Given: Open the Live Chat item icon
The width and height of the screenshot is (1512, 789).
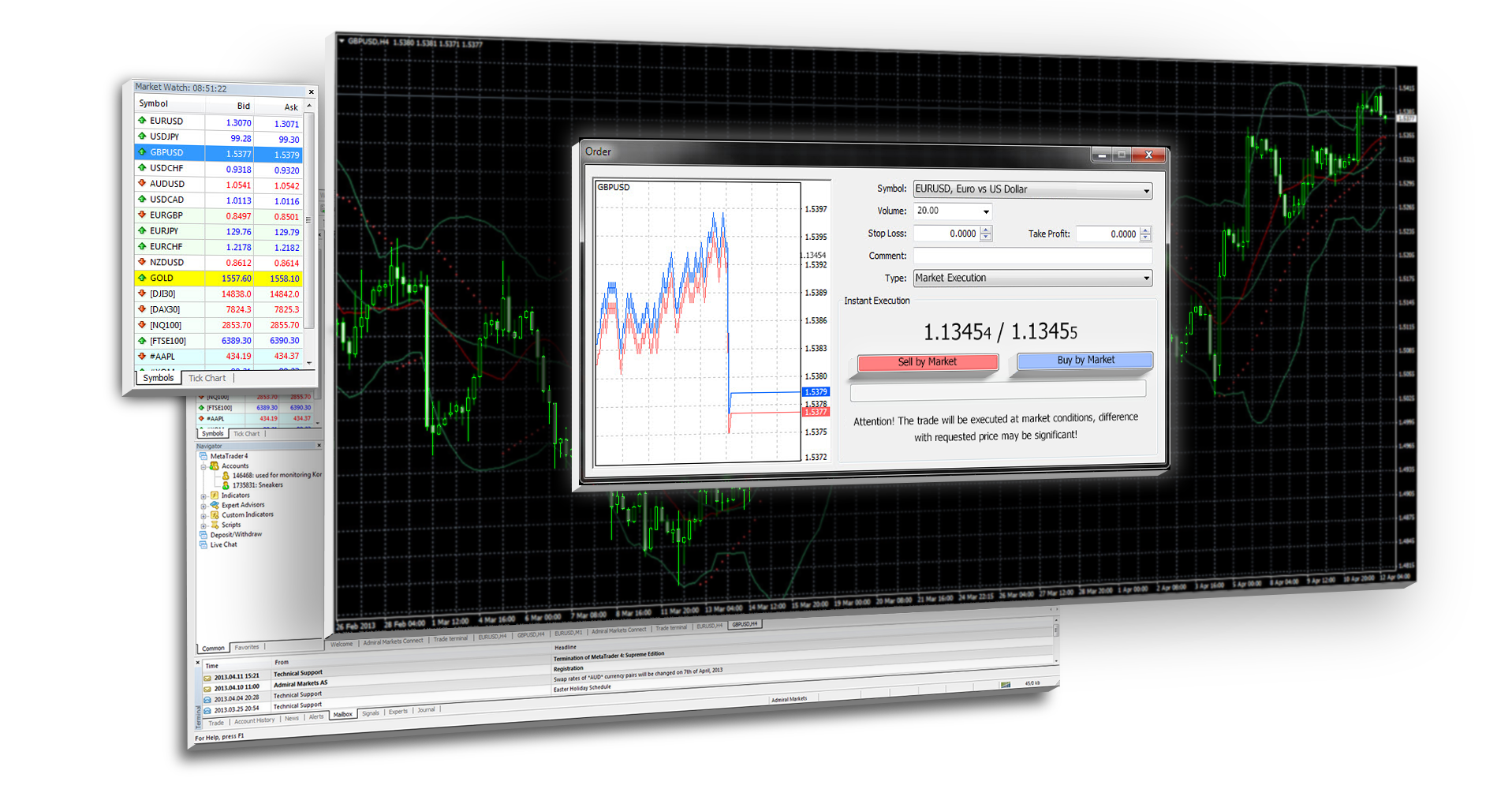Looking at the screenshot, I should (x=203, y=544).
